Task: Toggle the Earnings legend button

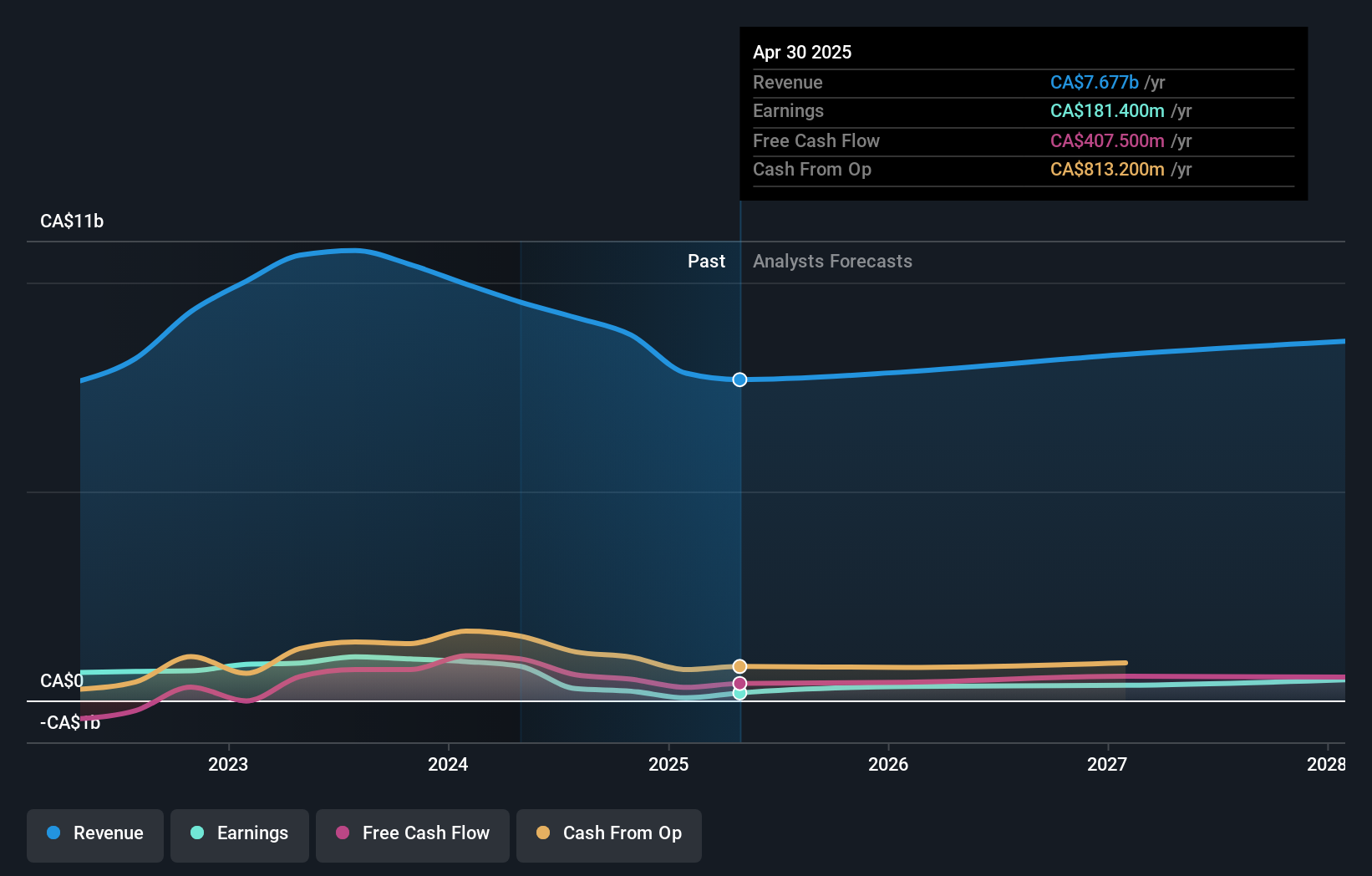Action: pos(240,835)
